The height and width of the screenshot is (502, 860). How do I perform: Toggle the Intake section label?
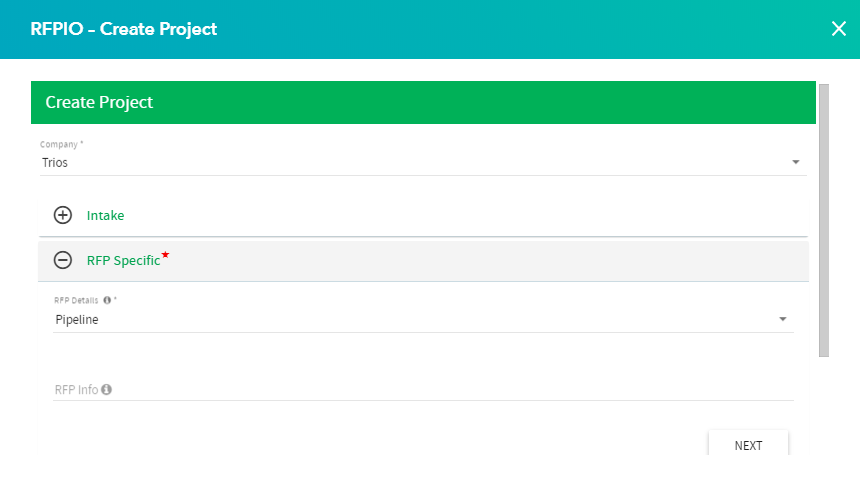[x=105, y=216]
